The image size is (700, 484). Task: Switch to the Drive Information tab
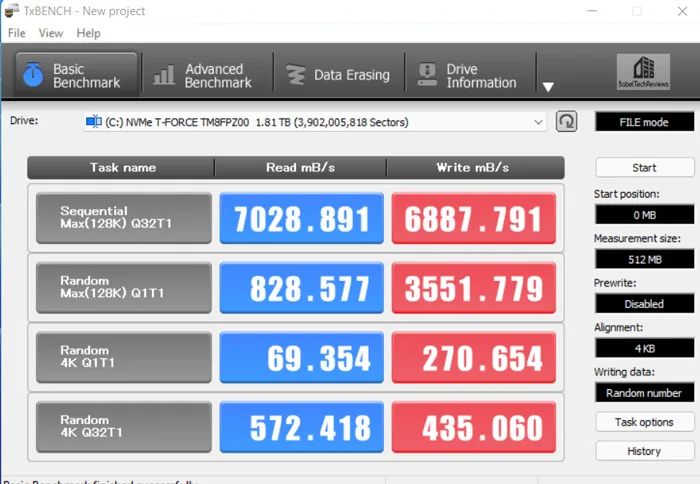click(x=471, y=75)
